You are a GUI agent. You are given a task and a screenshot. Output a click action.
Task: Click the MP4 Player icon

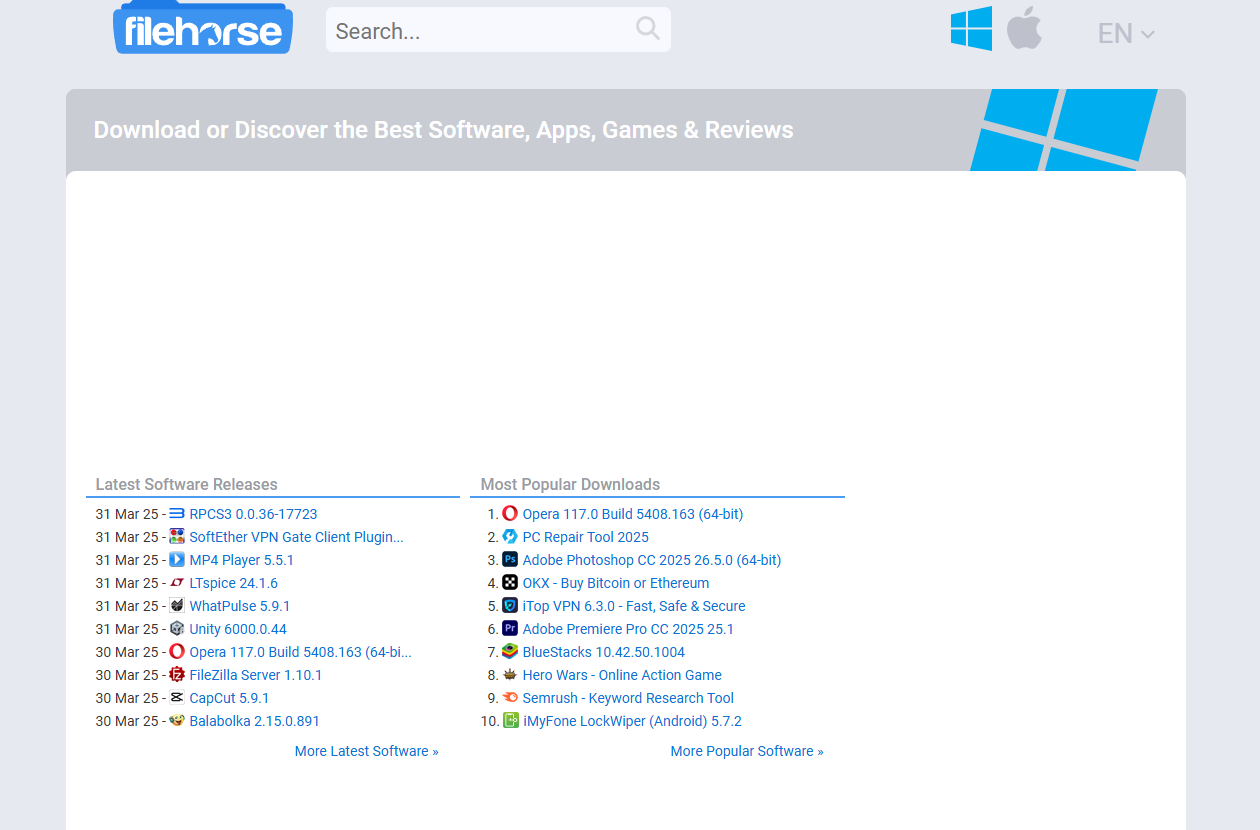click(177, 560)
